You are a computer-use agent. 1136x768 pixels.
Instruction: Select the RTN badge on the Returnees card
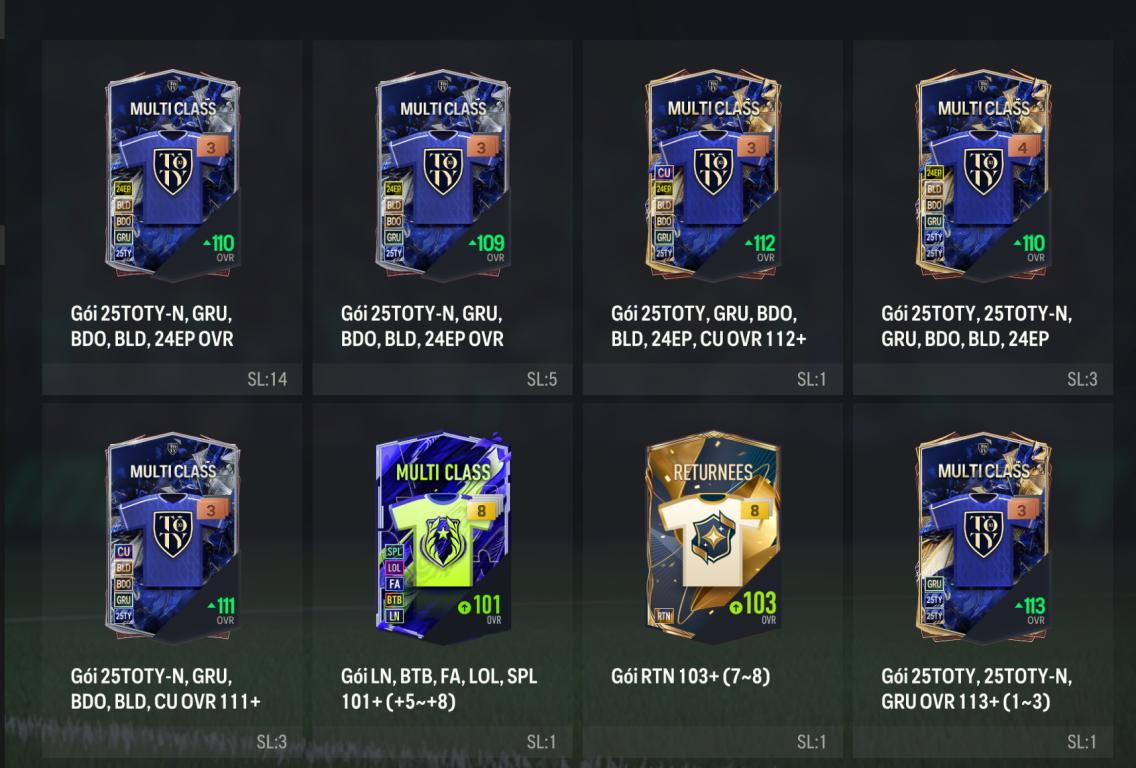664,616
